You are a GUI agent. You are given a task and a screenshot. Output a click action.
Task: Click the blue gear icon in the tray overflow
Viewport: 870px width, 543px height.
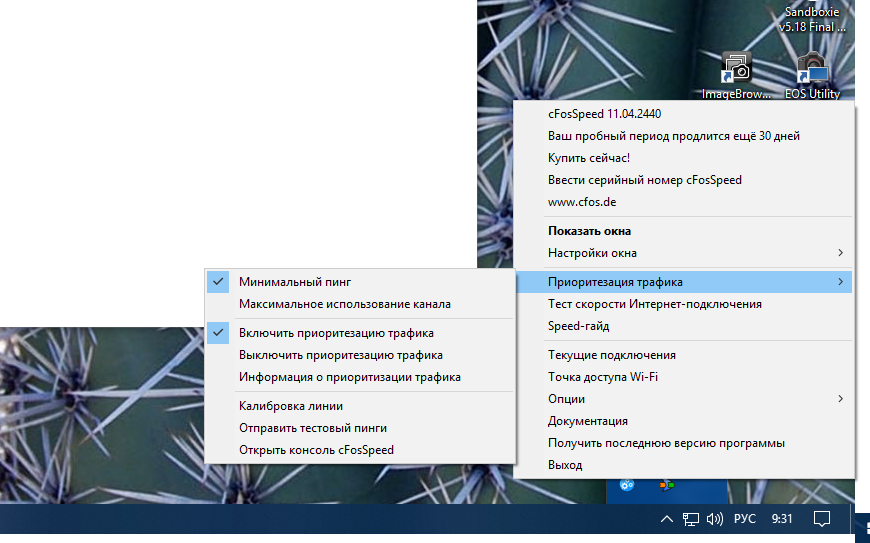[x=627, y=485]
